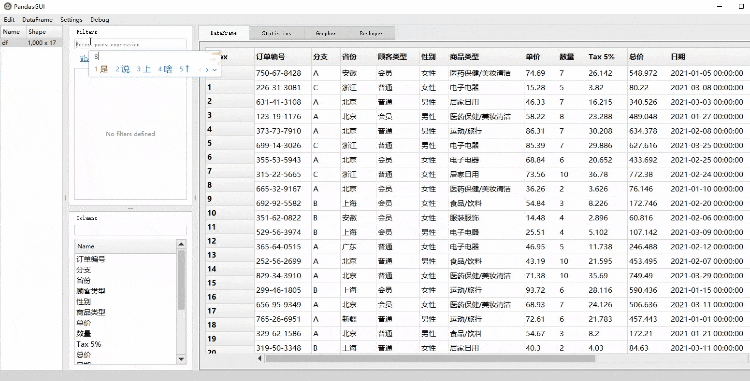Click the column list vertical scrollbar thumb
This screenshot has height=381, width=750.
(181, 280)
